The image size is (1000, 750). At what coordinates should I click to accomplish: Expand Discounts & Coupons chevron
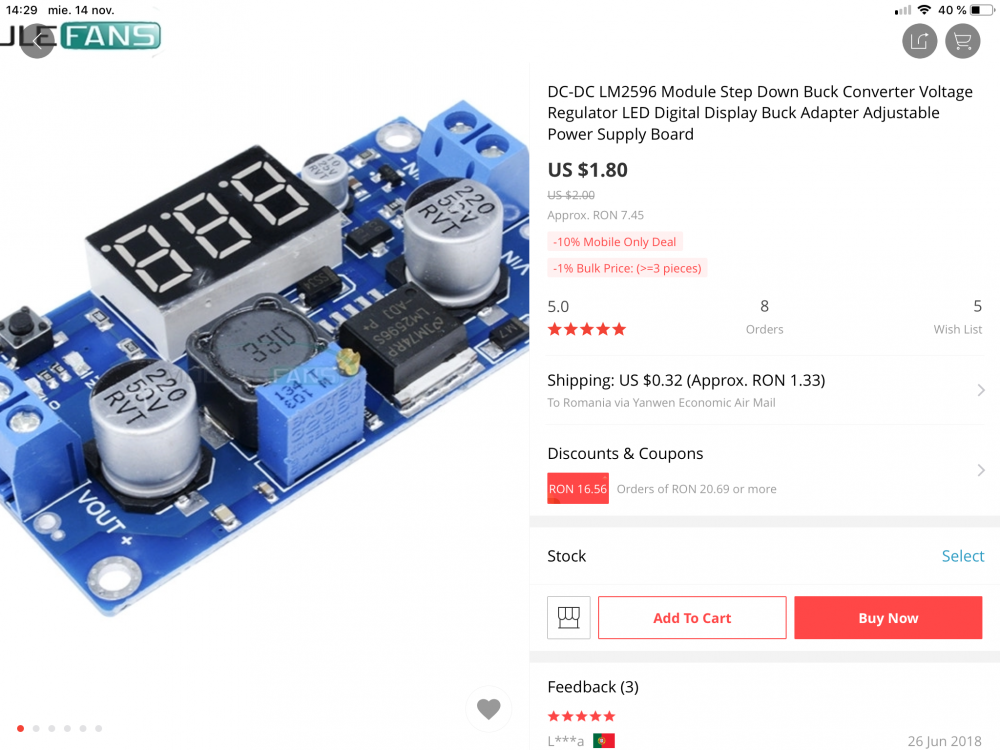tap(981, 470)
